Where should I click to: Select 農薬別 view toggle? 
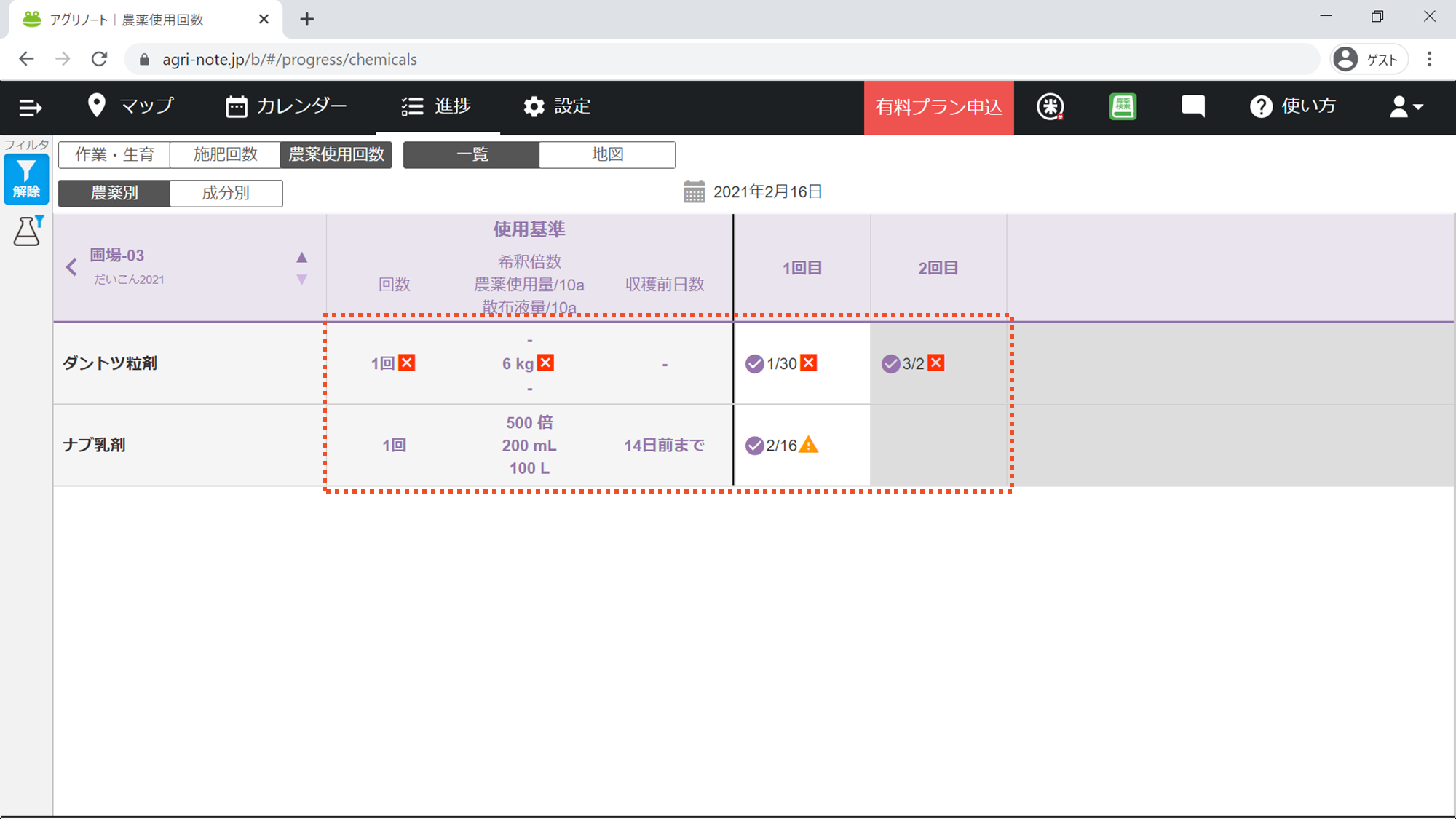click(x=114, y=193)
